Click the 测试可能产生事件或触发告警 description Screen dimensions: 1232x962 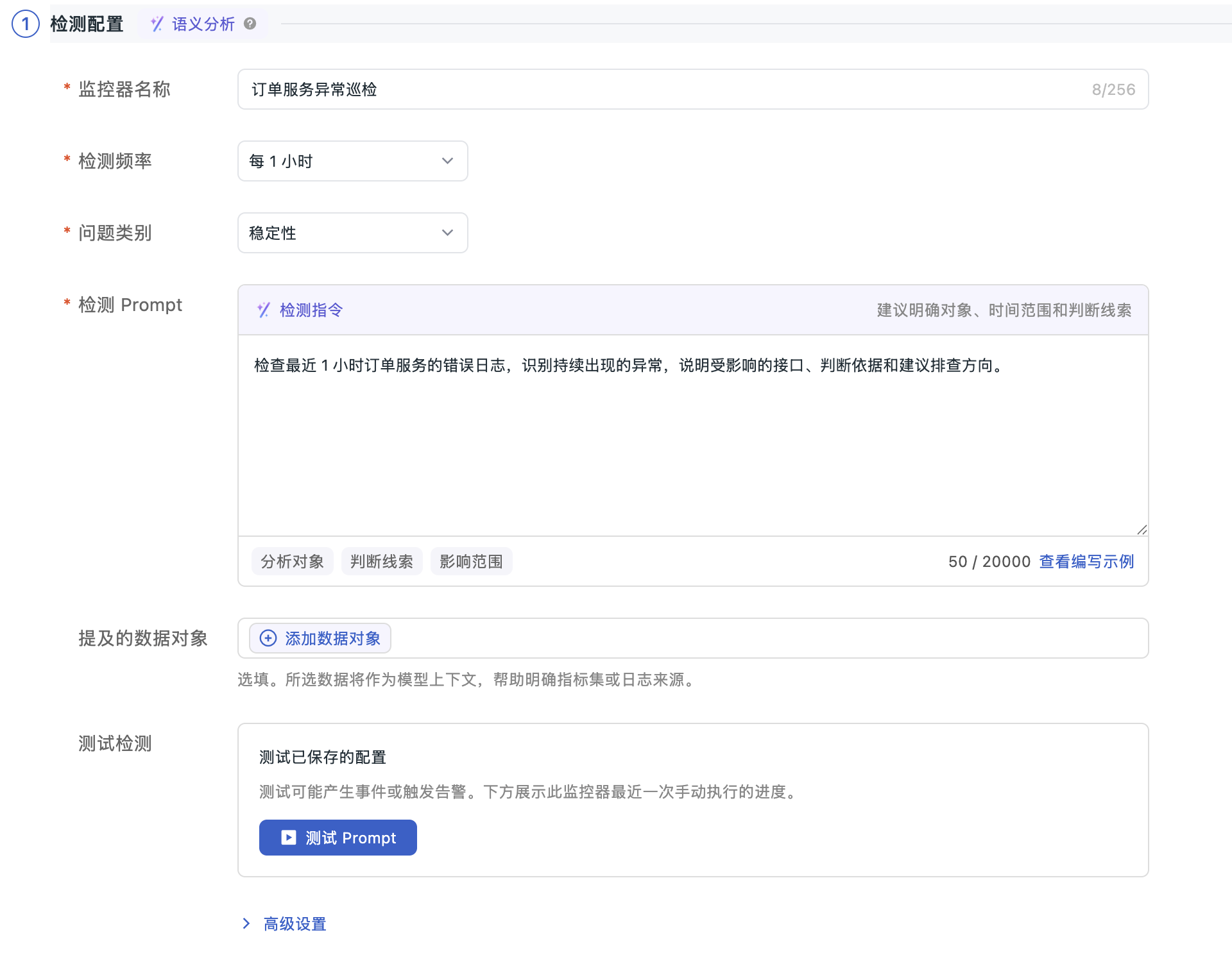(529, 791)
